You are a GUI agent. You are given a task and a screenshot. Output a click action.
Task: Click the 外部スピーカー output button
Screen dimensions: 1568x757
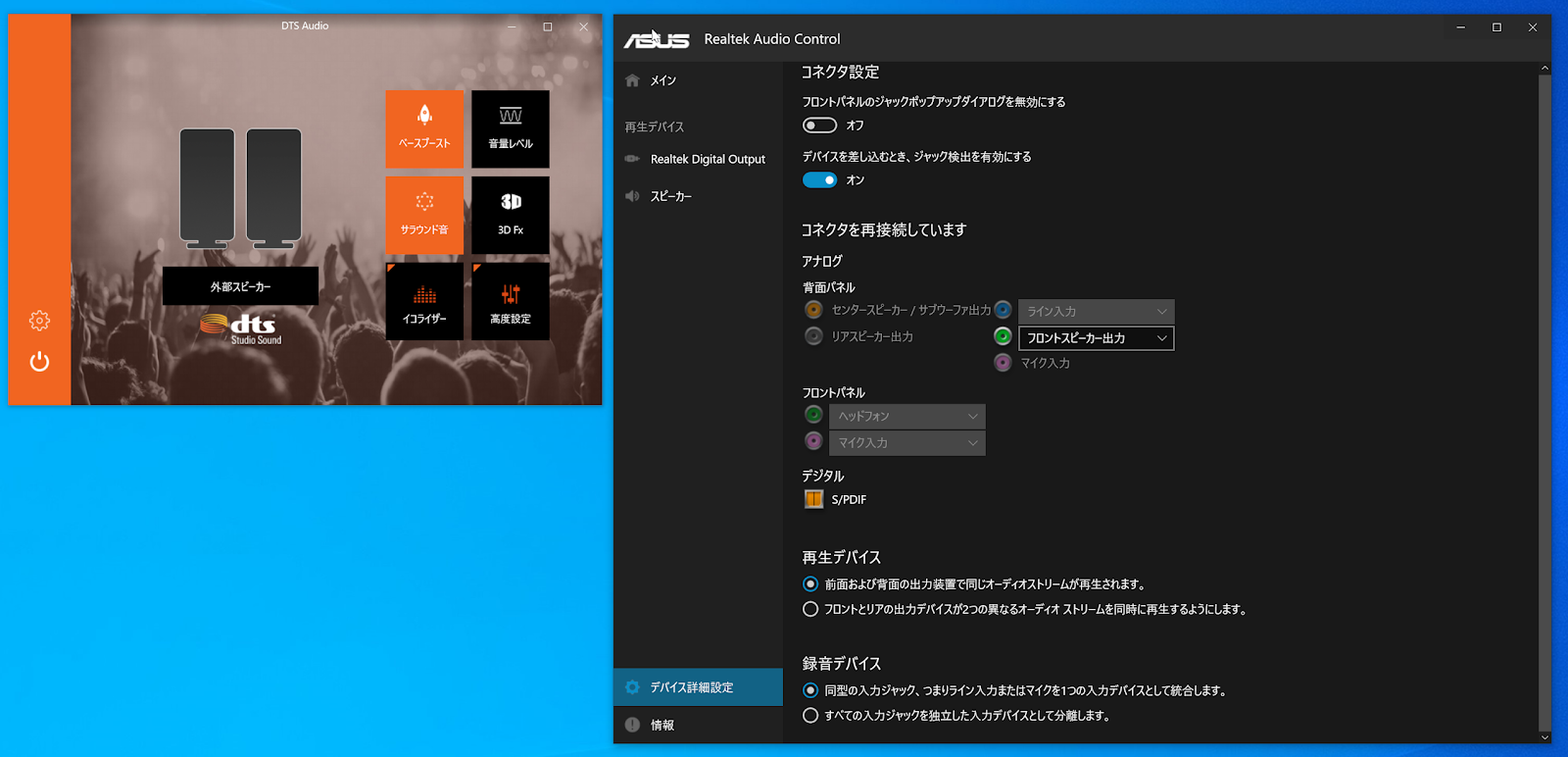click(240, 286)
